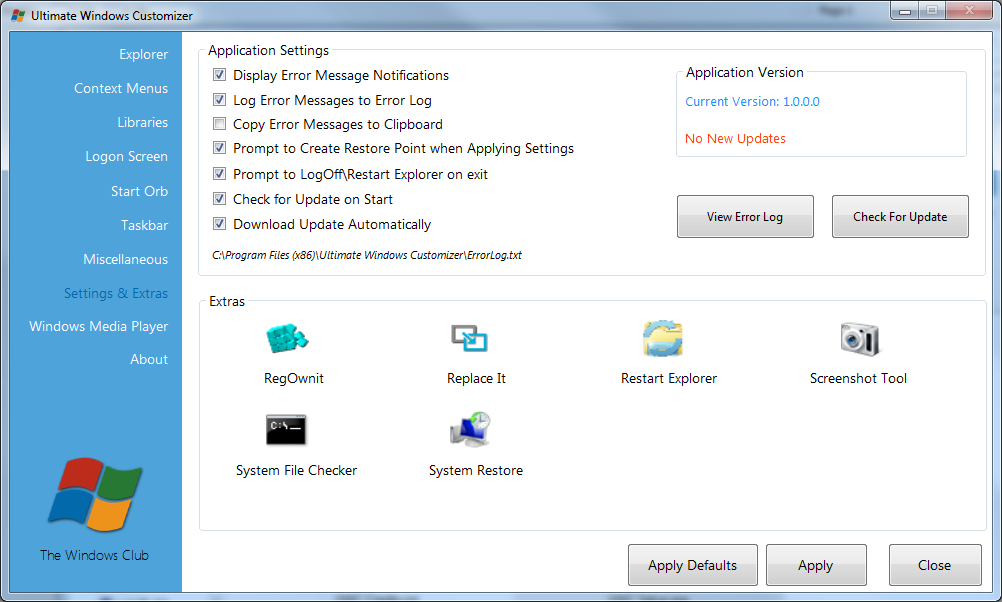The image size is (1002, 602).
Task: Click the No New Updates status text
Action: 736,139
